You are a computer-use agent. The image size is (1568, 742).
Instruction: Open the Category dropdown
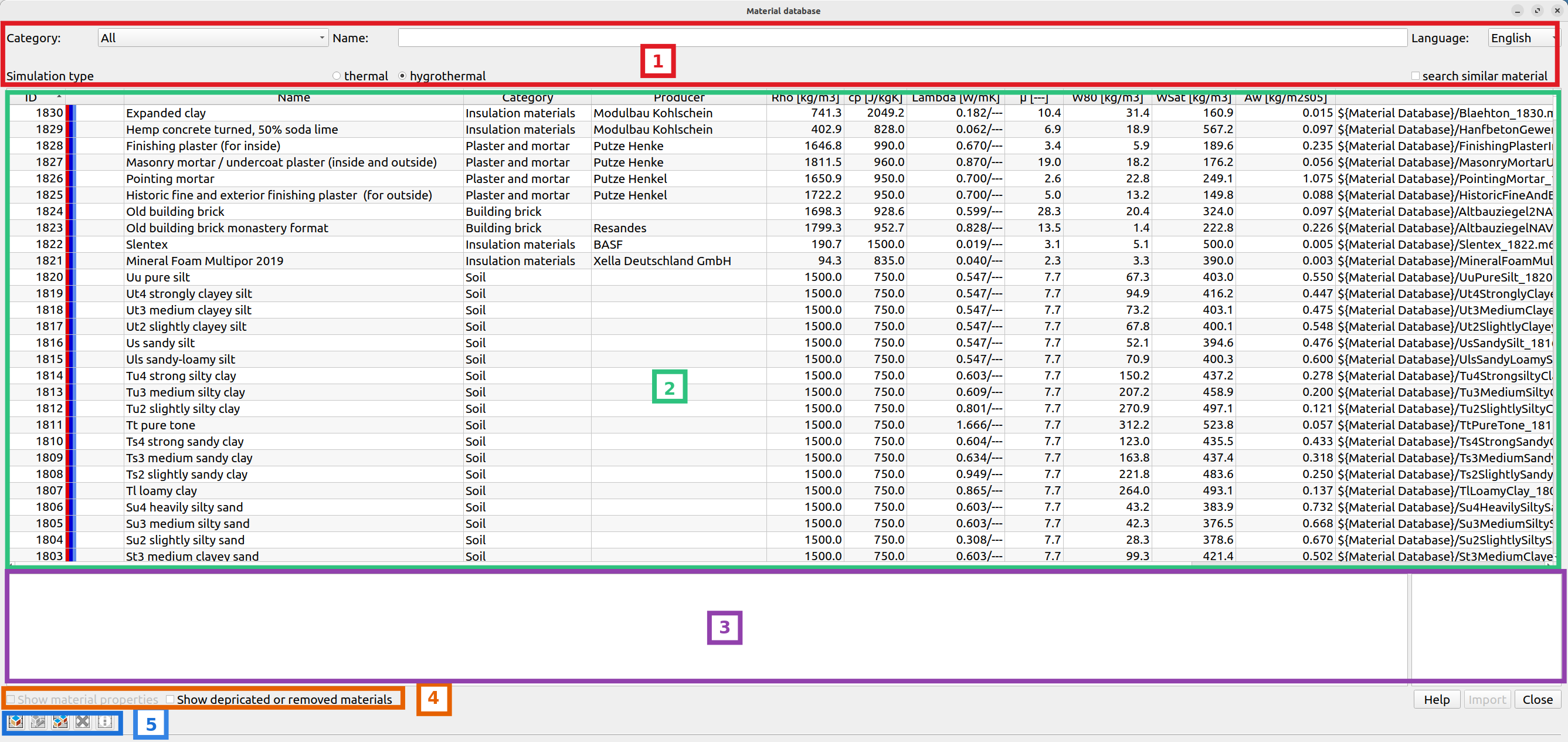[213, 38]
